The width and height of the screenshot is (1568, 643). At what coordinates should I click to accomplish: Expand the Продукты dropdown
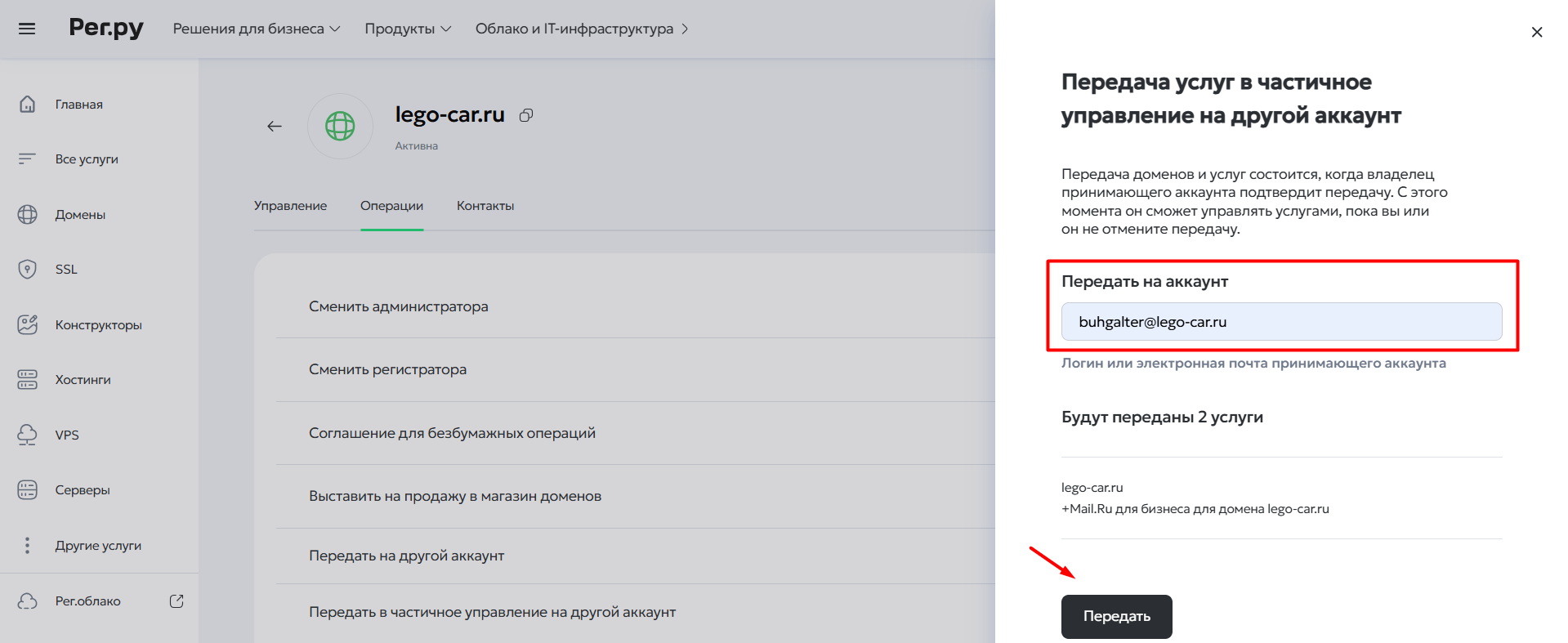tap(408, 29)
